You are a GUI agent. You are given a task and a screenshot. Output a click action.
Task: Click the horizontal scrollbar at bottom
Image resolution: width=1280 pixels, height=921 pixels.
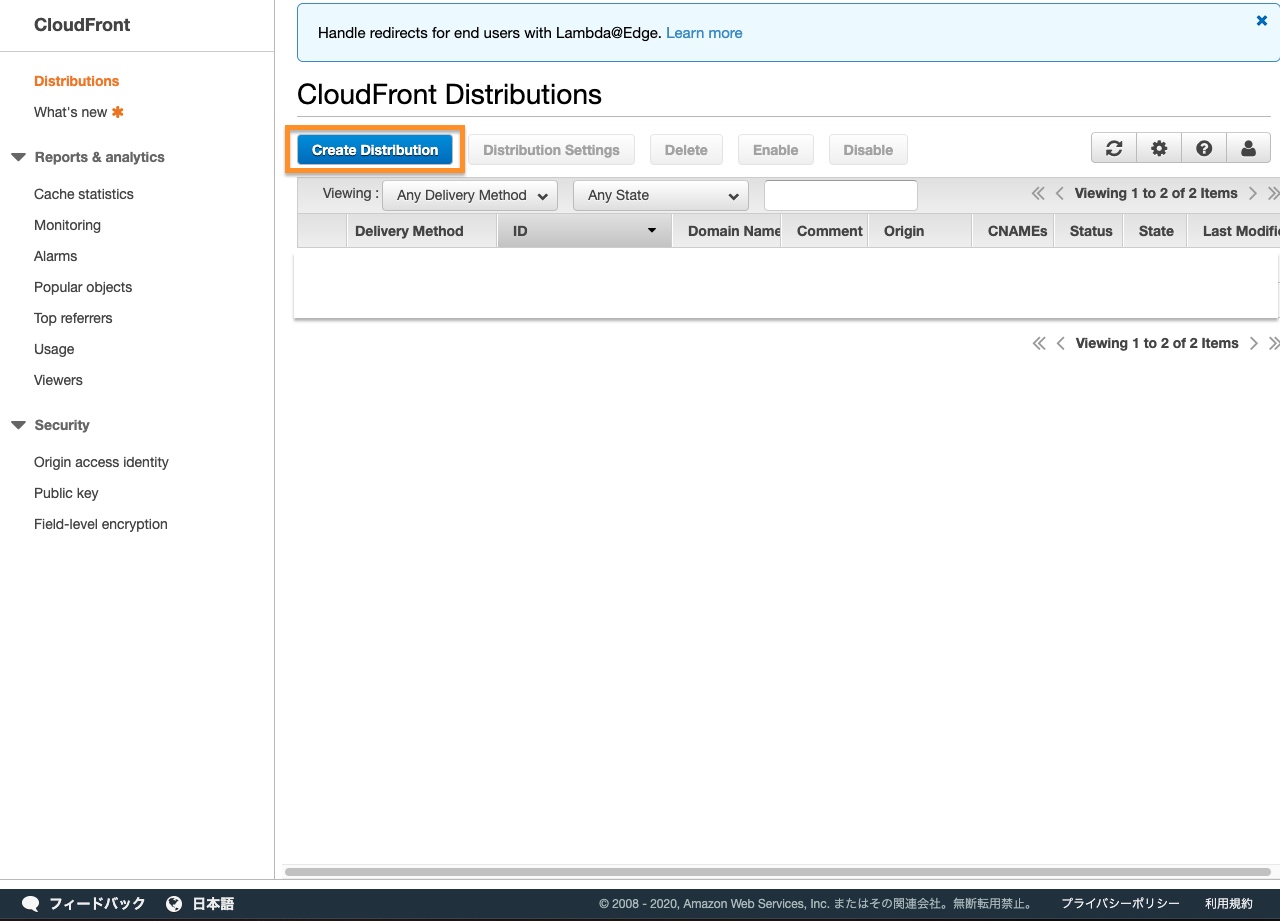[777, 872]
